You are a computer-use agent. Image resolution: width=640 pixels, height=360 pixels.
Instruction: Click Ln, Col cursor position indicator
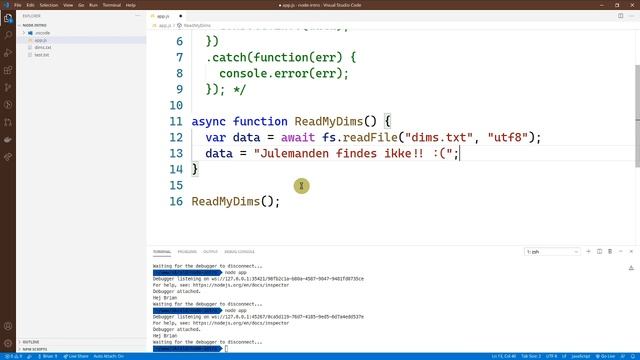click(504, 356)
